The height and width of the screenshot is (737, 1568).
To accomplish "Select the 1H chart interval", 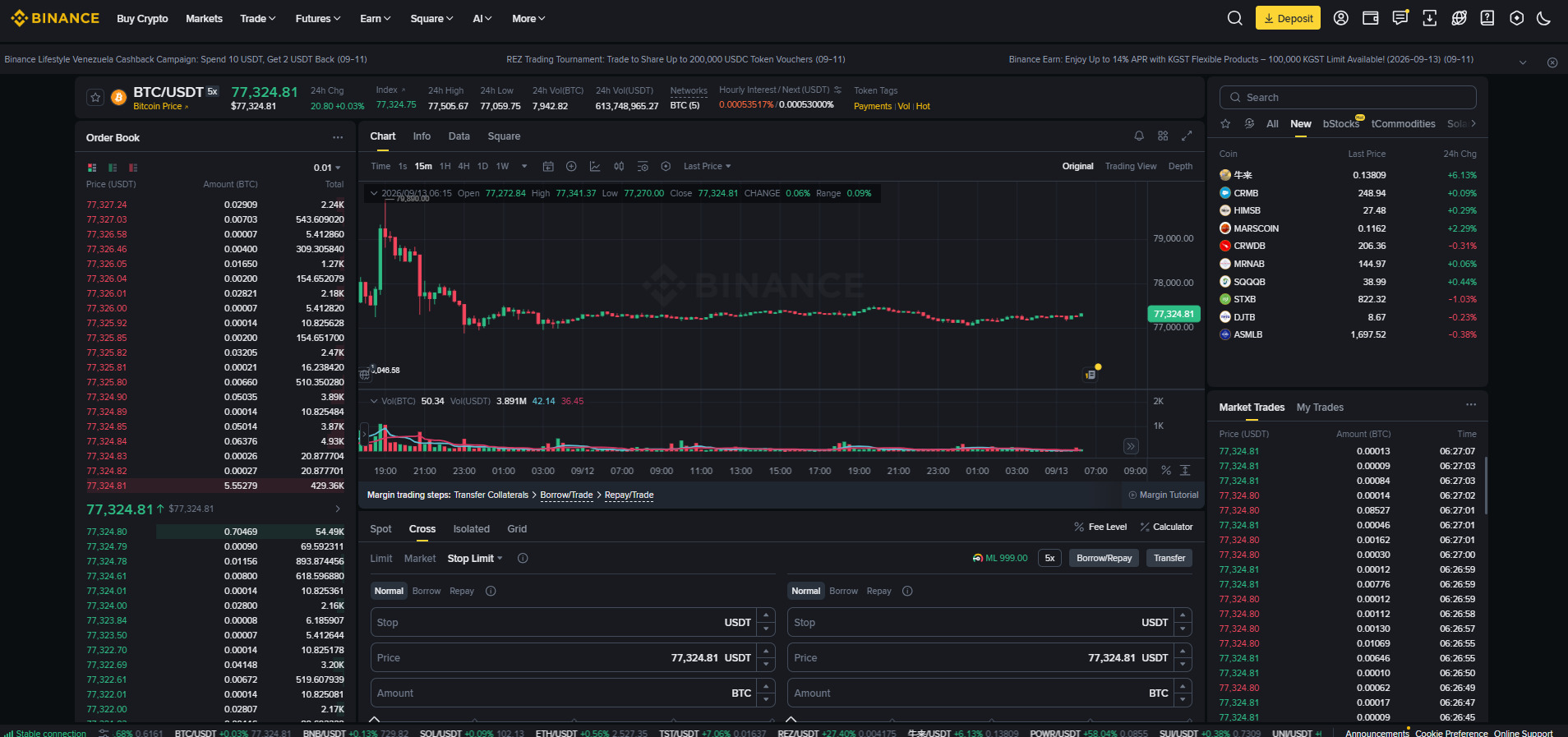I will point(445,166).
